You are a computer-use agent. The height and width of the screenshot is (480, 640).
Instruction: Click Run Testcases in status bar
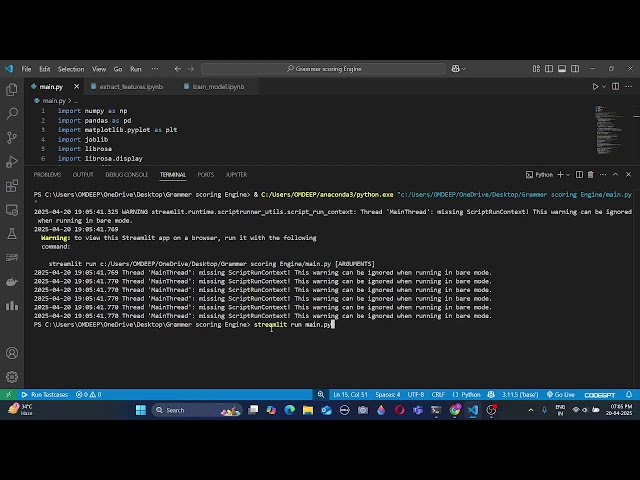[x=44, y=395]
